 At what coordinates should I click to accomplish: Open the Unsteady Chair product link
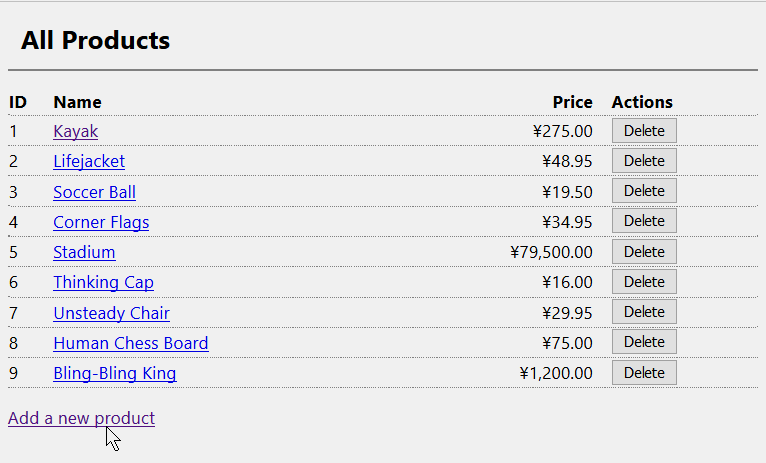[x=111, y=313]
